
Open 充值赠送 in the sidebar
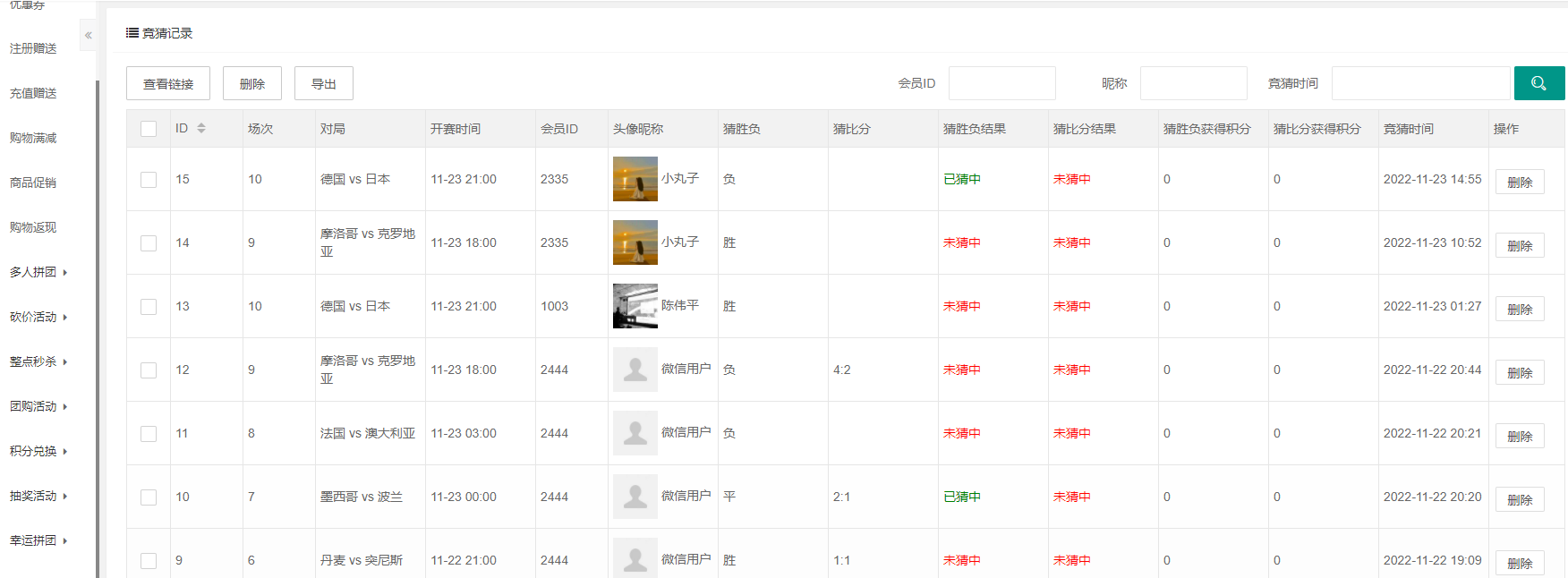(33, 93)
